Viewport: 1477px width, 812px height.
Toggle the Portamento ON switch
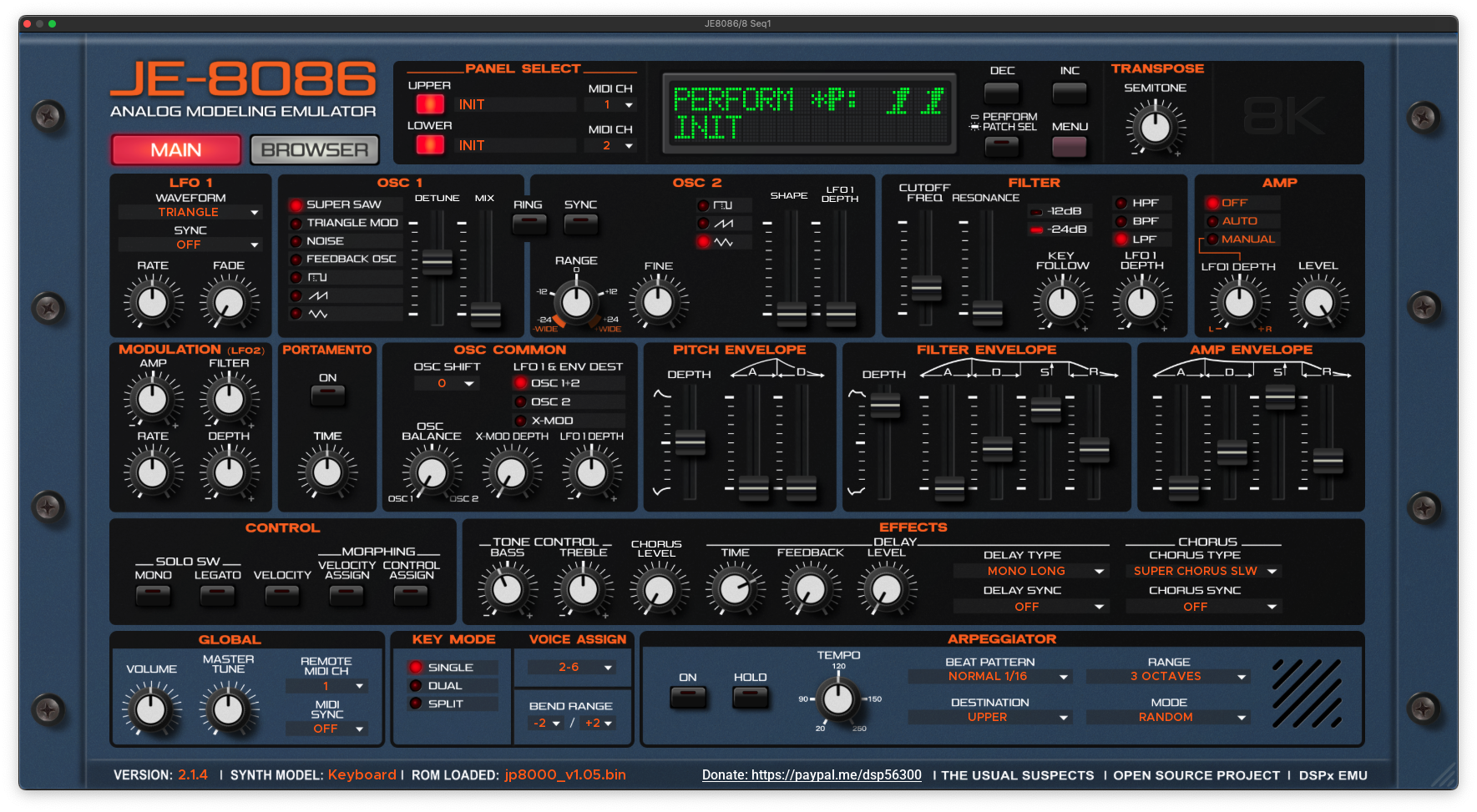(327, 396)
